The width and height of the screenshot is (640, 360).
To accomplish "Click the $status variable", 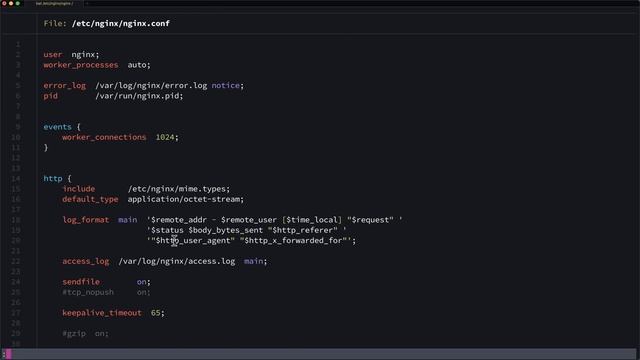I will [x=167, y=230].
